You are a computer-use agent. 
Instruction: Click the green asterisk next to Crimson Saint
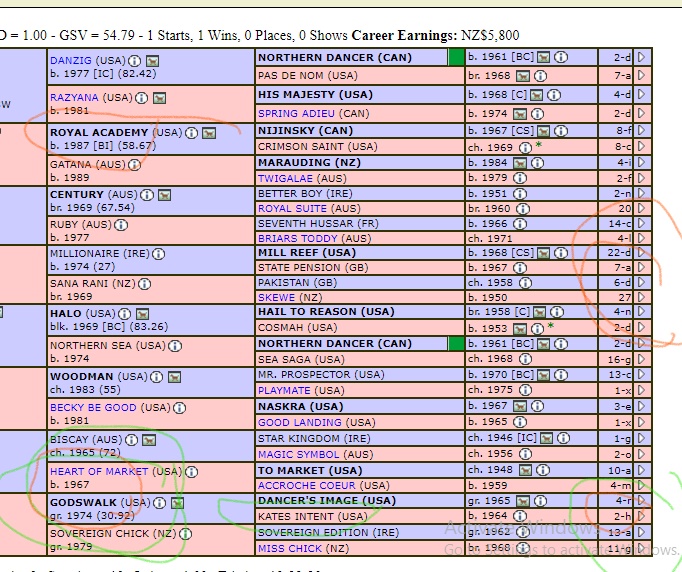[x=539, y=146]
